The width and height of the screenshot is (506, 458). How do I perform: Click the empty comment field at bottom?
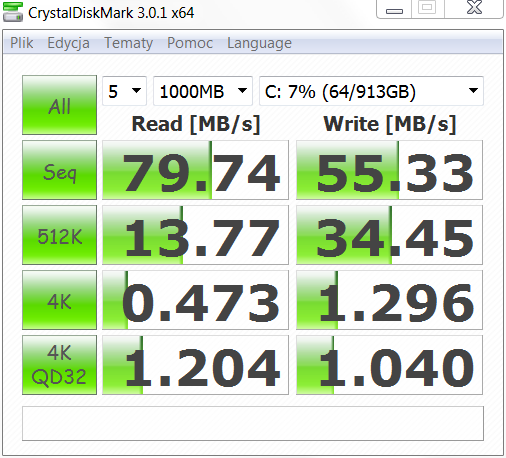(253, 423)
